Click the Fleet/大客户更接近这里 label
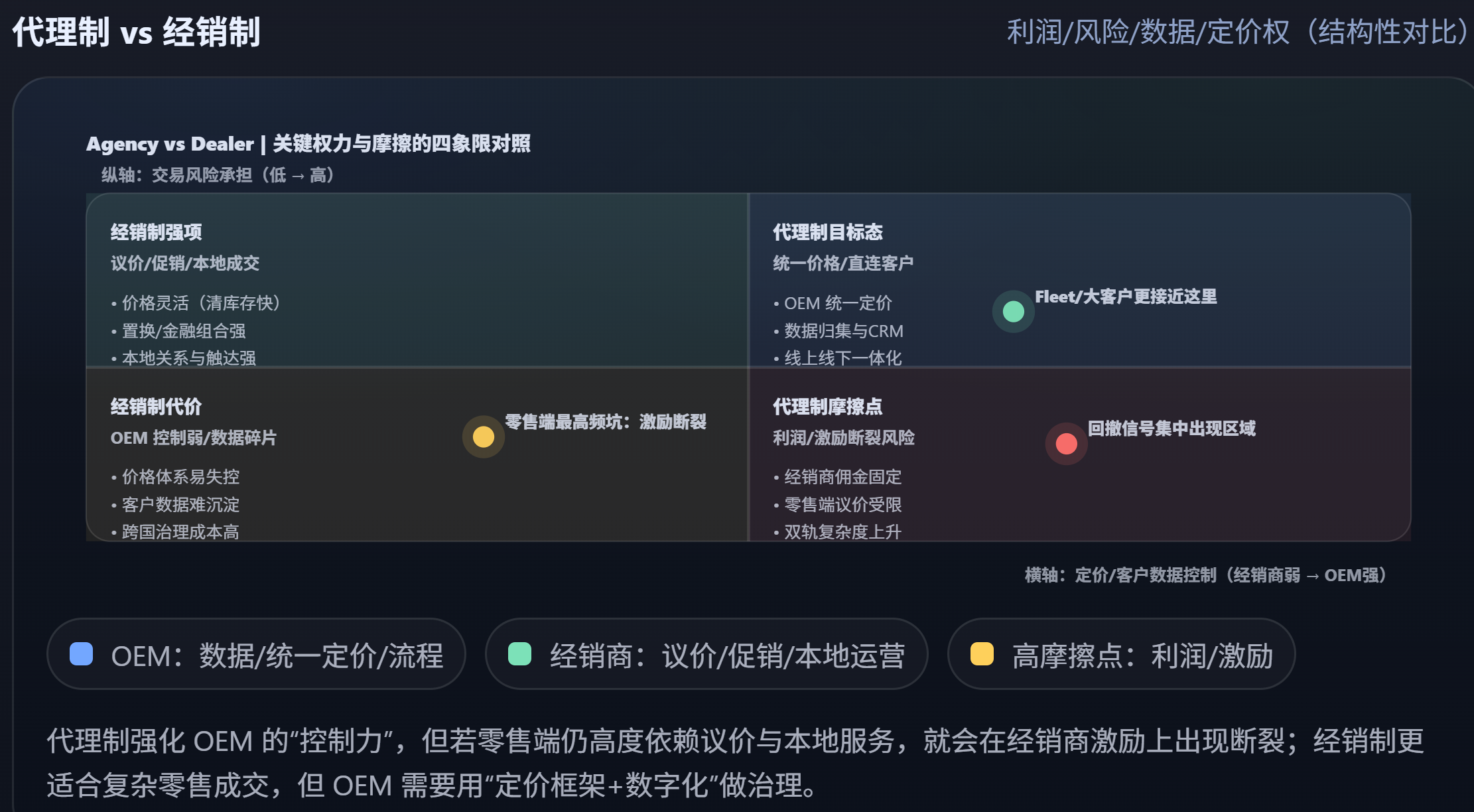This screenshot has width=1474, height=812. 1126,297
